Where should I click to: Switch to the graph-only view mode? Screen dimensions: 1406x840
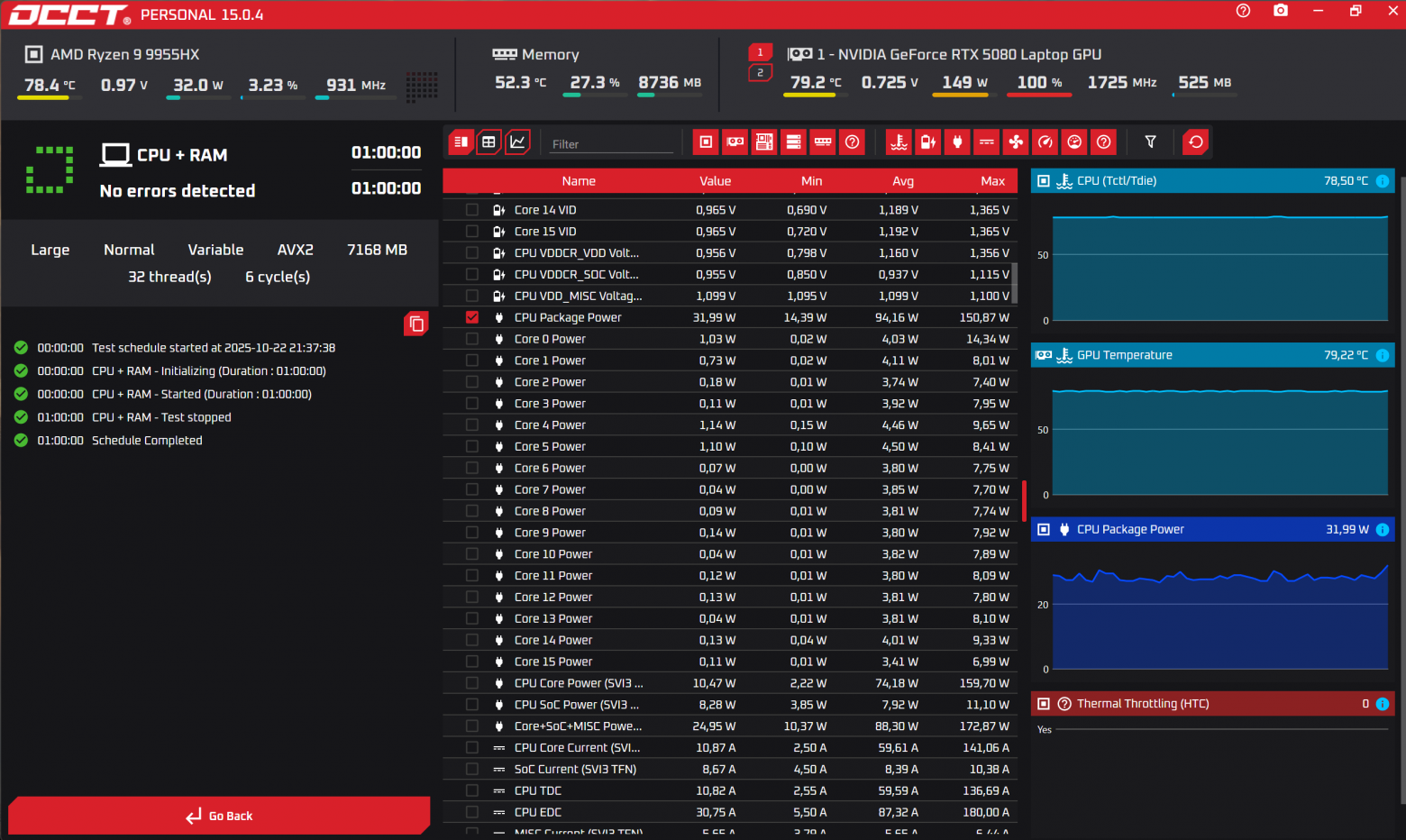pos(517,142)
